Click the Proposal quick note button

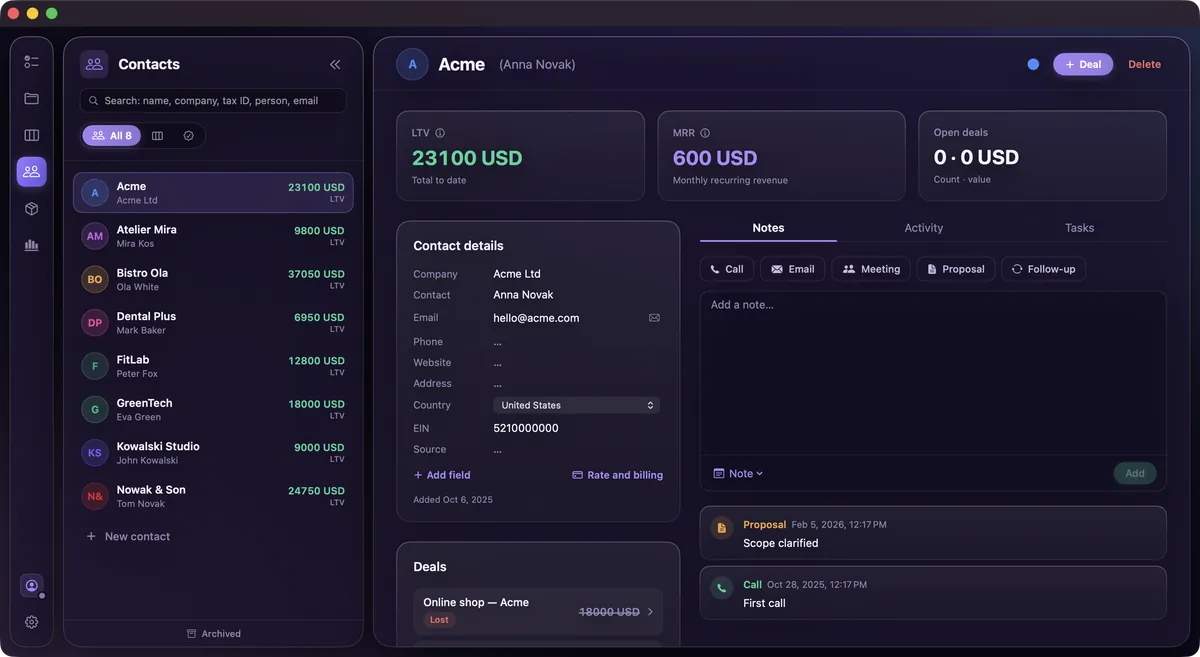click(x=956, y=269)
